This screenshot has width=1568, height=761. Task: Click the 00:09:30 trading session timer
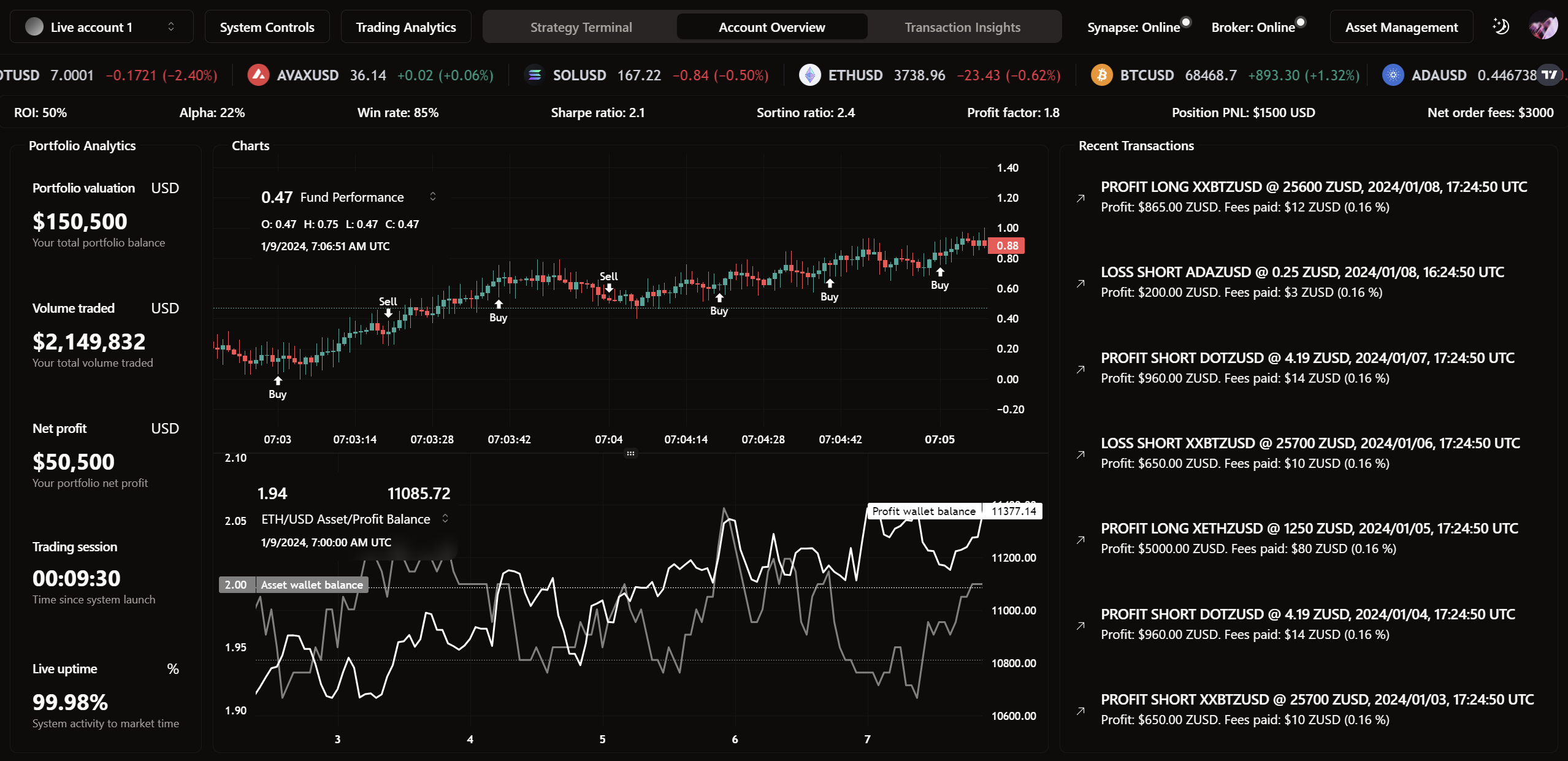(77, 578)
